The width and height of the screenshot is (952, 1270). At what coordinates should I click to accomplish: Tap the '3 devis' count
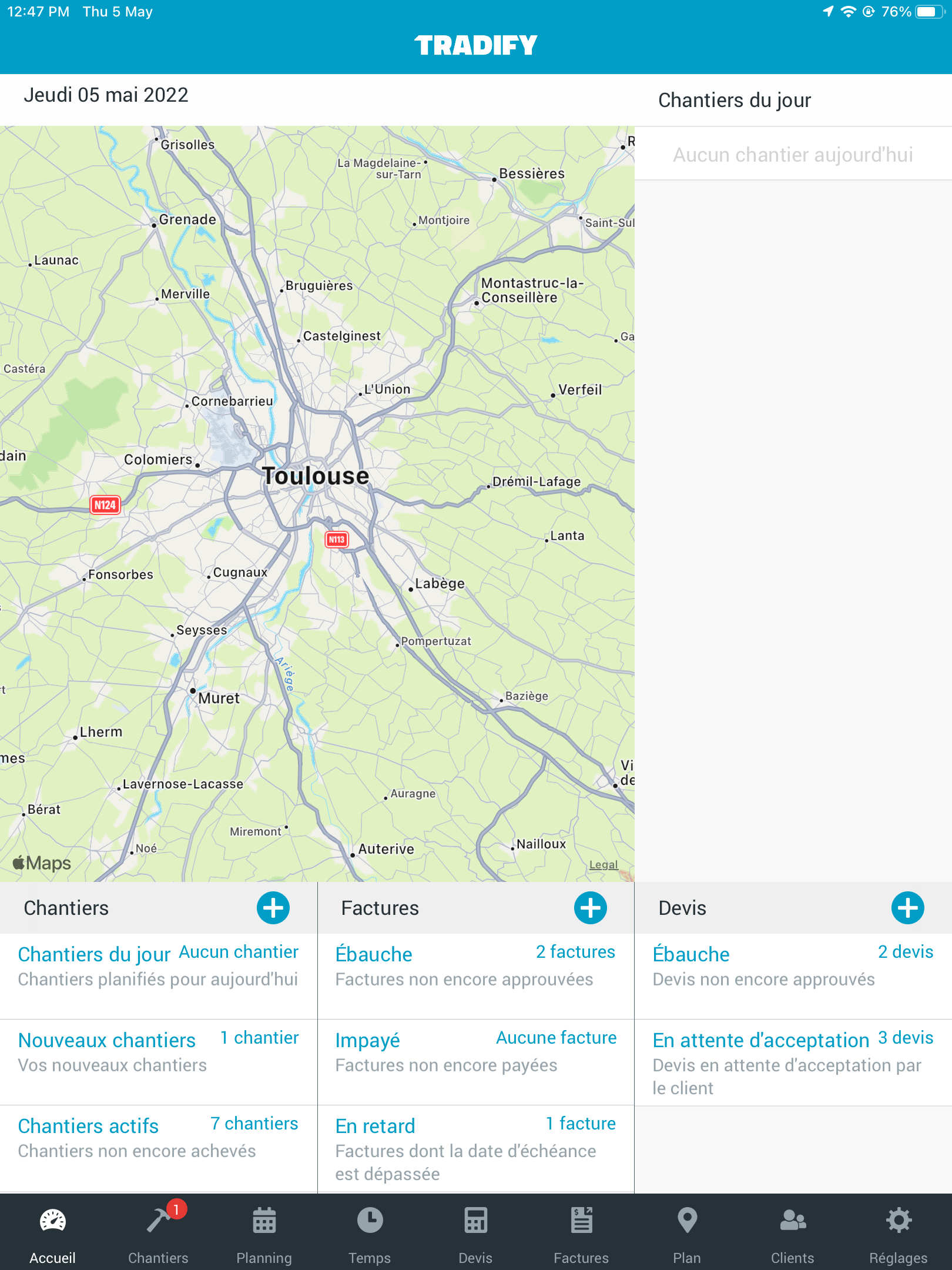(906, 1038)
